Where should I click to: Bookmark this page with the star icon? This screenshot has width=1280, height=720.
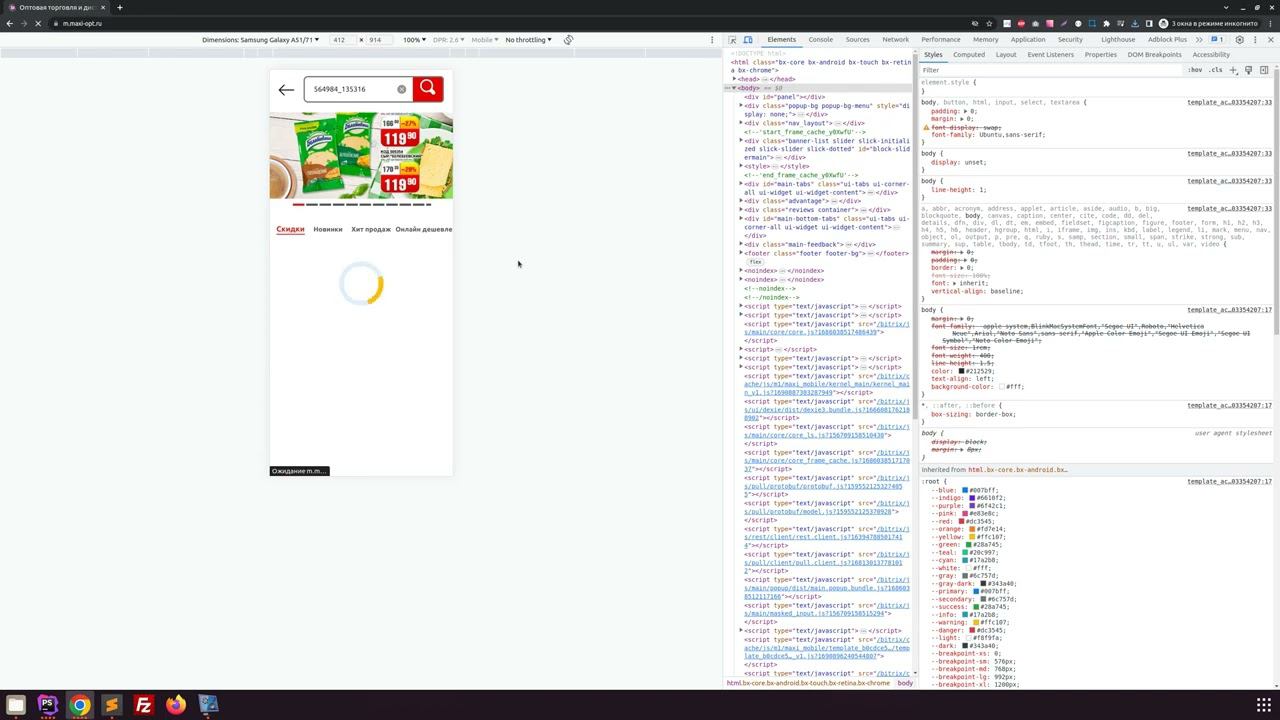989,23
